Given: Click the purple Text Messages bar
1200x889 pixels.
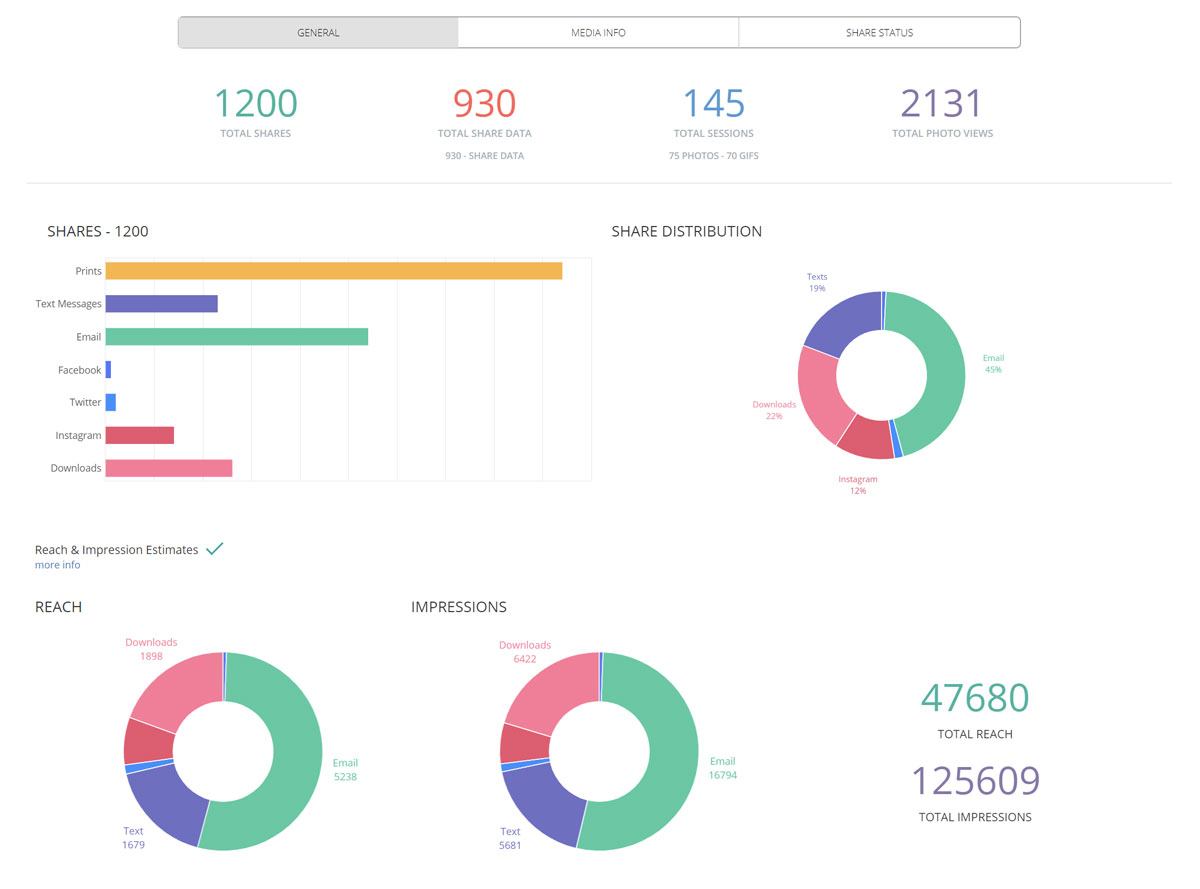Looking at the screenshot, I should (x=161, y=304).
